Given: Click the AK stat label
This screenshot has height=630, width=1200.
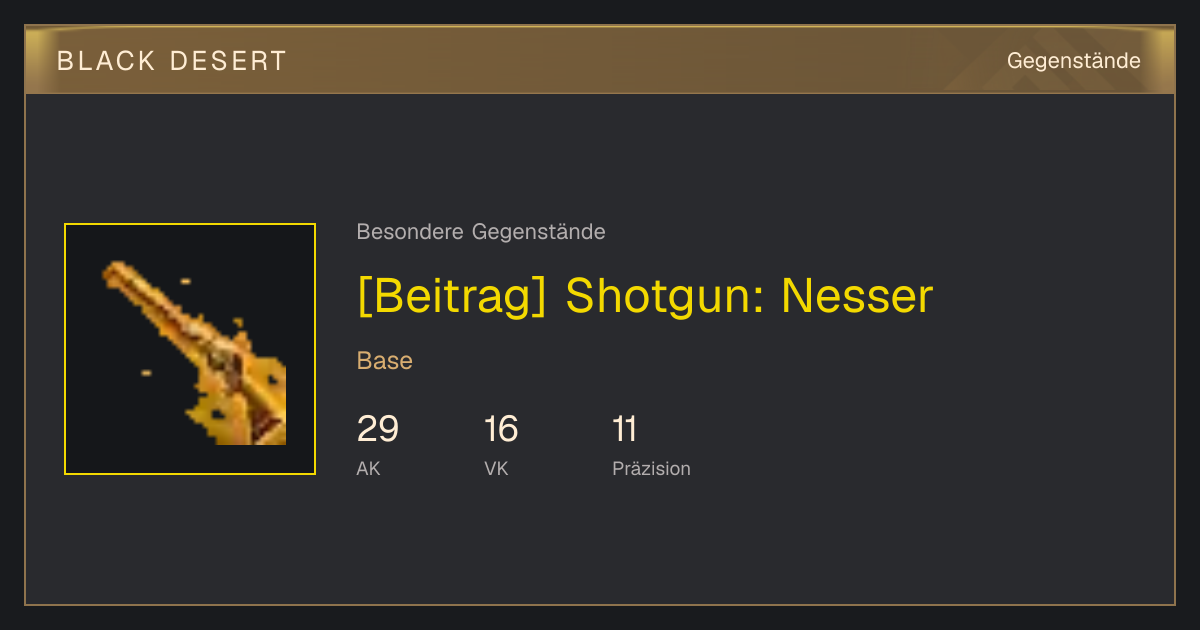Looking at the screenshot, I should [369, 468].
